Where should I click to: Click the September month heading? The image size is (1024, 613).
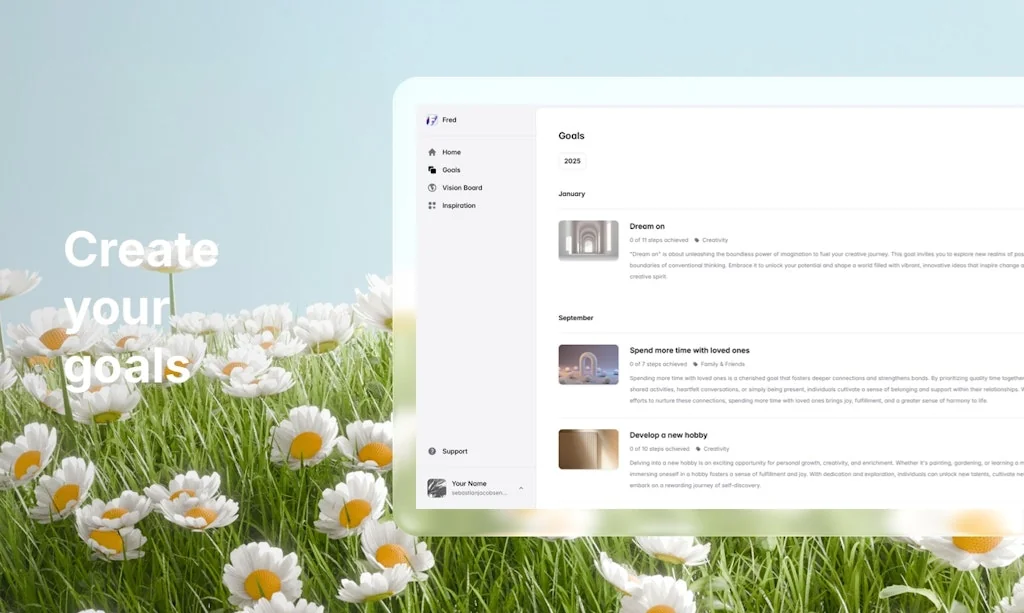[575, 318]
